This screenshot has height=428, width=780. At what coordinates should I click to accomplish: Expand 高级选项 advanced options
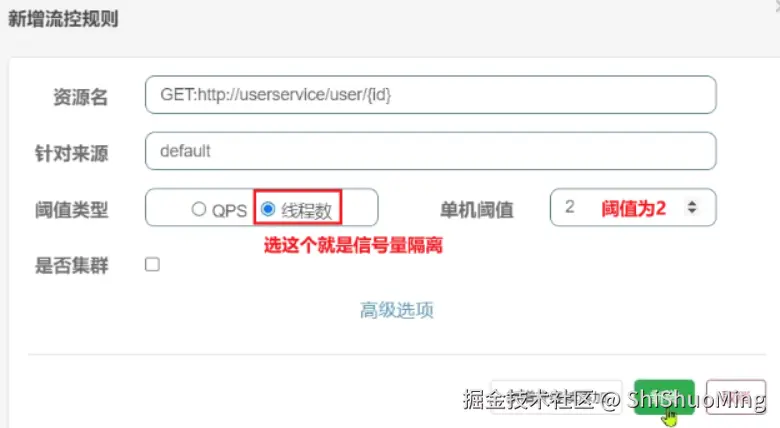[396, 310]
